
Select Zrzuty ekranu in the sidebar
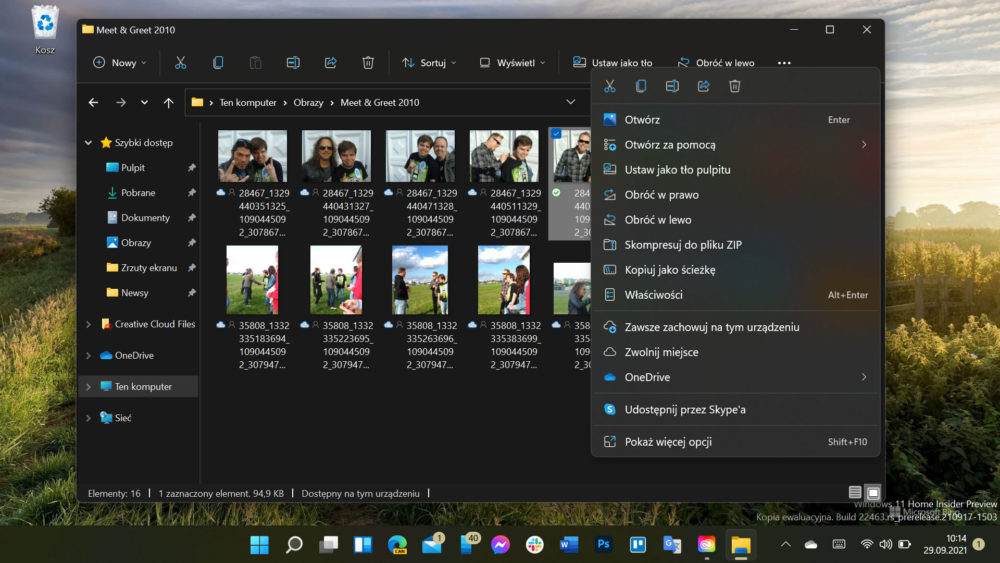click(x=140, y=268)
